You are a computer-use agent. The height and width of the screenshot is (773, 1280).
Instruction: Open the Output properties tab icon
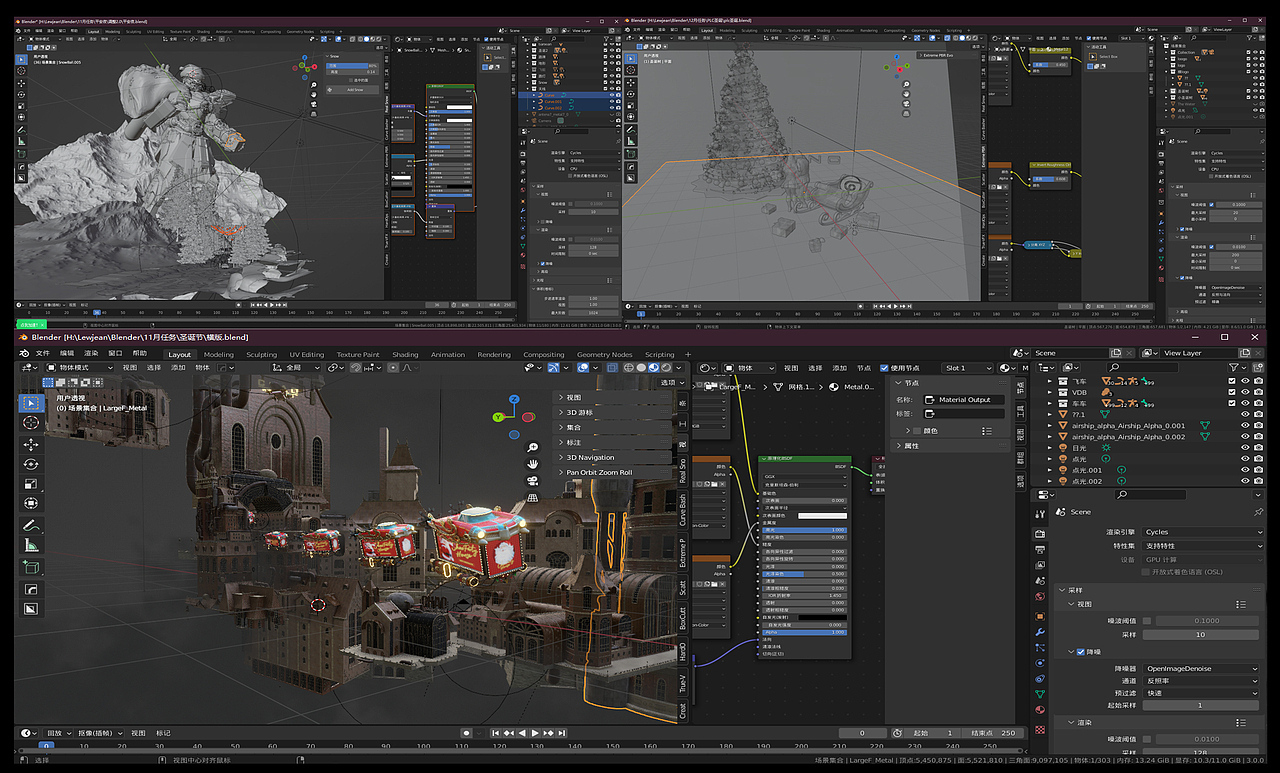point(1041,551)
